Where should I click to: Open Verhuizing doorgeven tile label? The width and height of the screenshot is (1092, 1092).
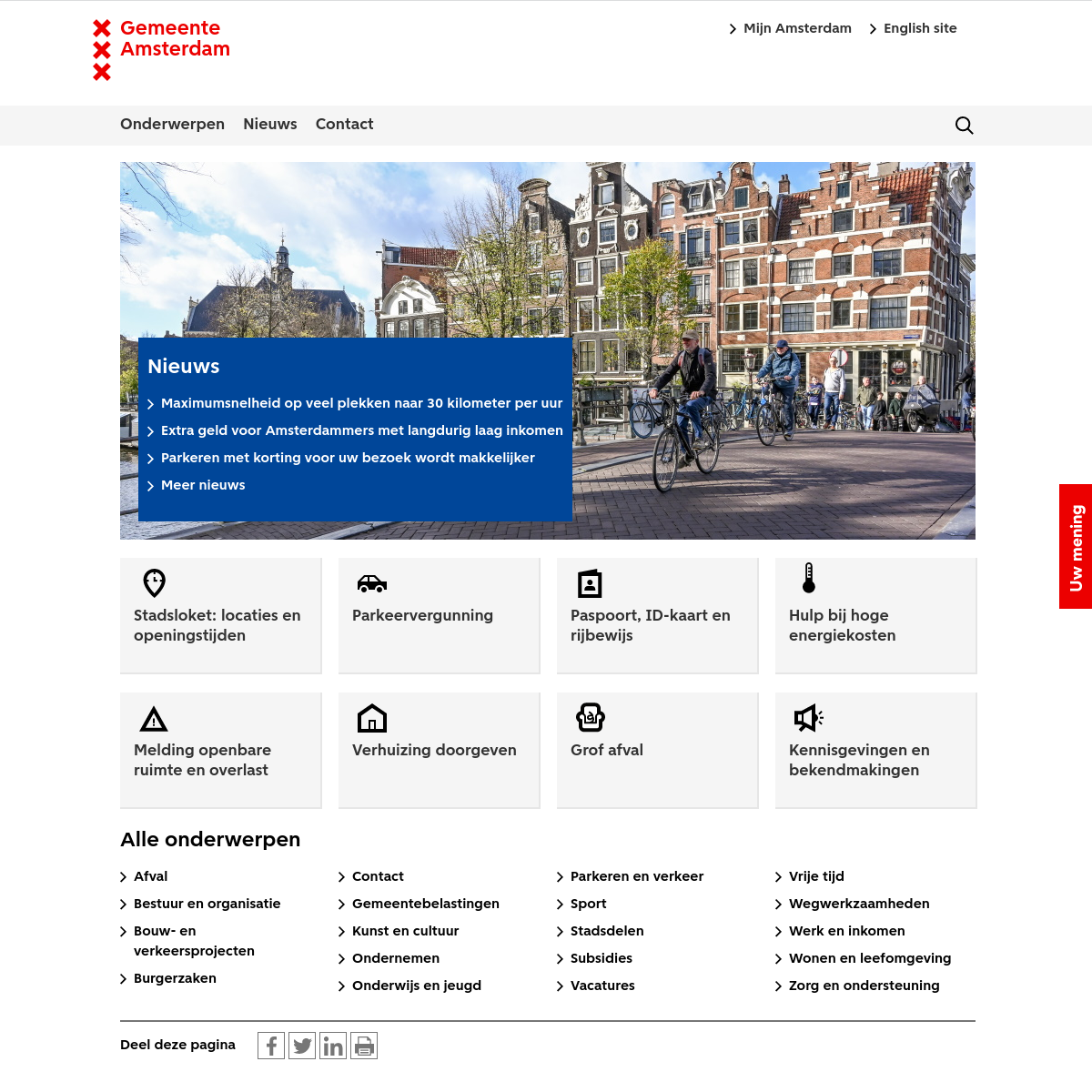(434, 750)
